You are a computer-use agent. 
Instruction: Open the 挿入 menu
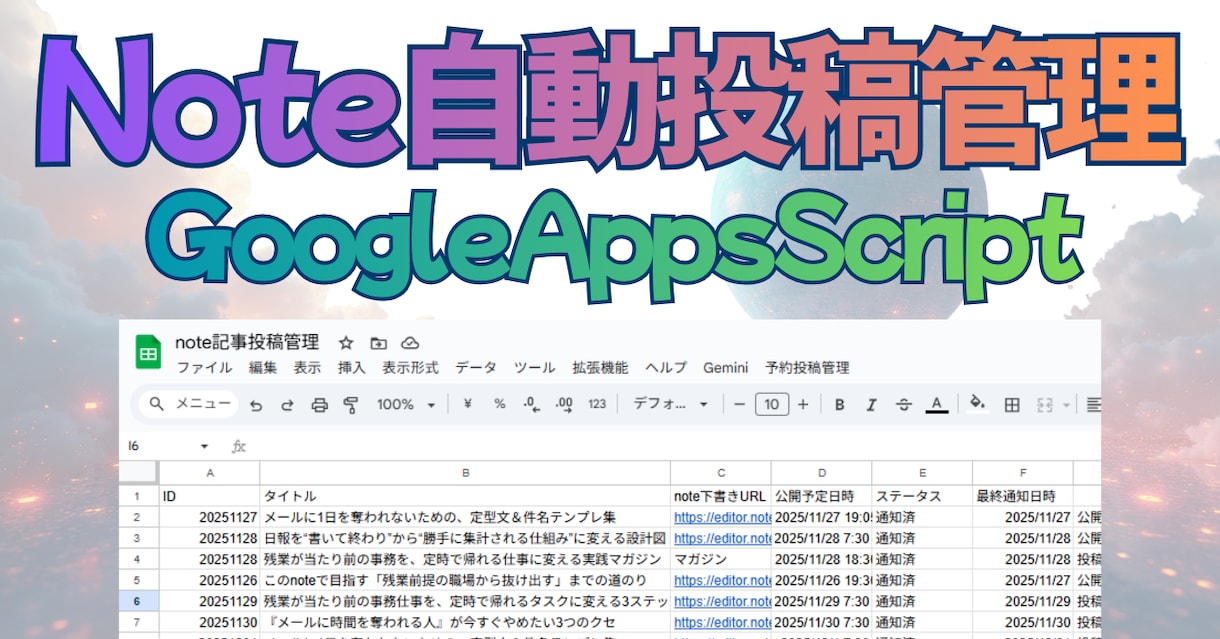352,368
